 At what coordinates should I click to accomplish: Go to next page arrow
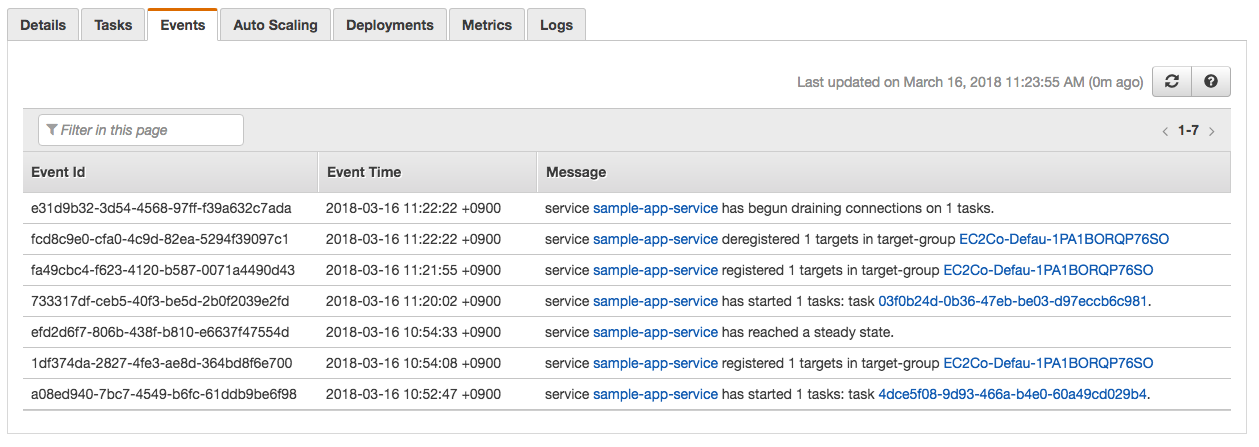[x=1211, y=131]
